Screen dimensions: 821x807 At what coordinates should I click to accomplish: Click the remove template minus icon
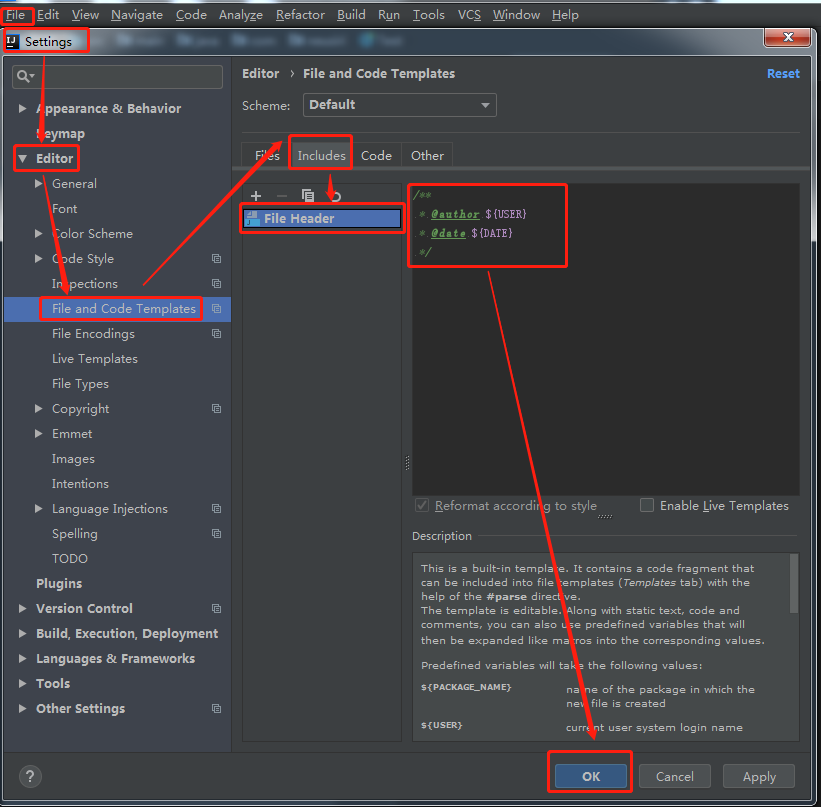tap(282, 196)
